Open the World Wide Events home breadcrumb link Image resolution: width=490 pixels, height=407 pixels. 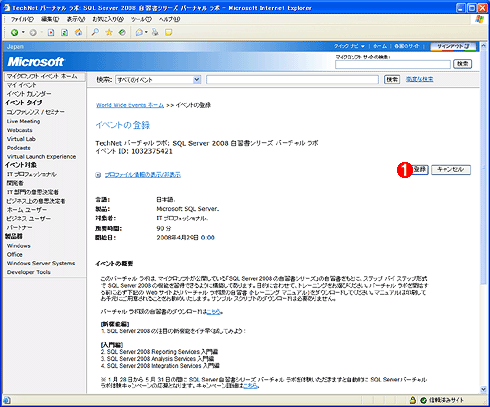point(130,105)
